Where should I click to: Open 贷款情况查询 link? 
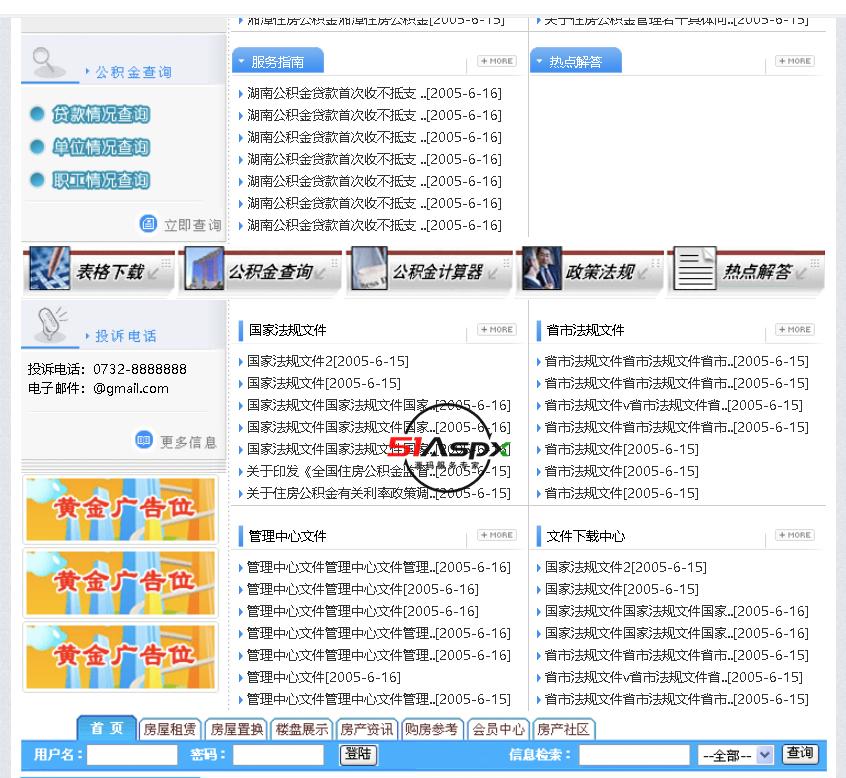(101, 114)
